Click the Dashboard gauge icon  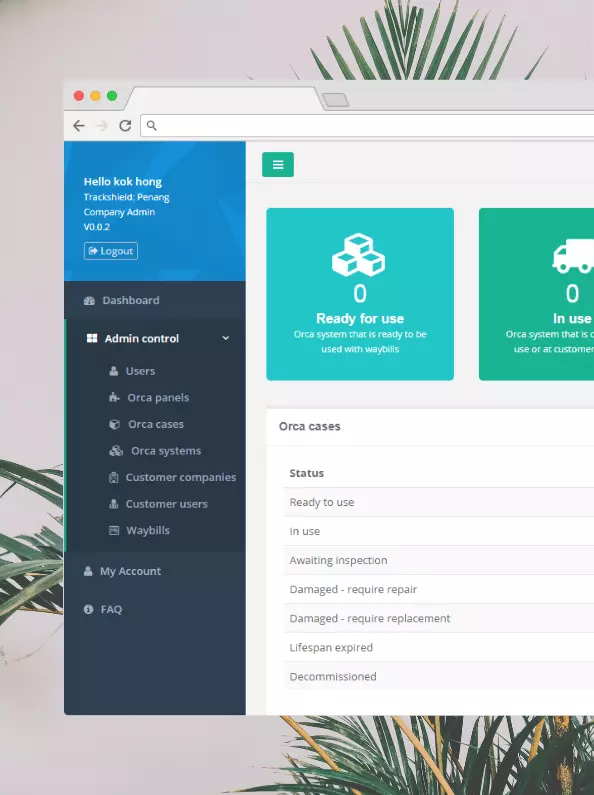[89, 301]
